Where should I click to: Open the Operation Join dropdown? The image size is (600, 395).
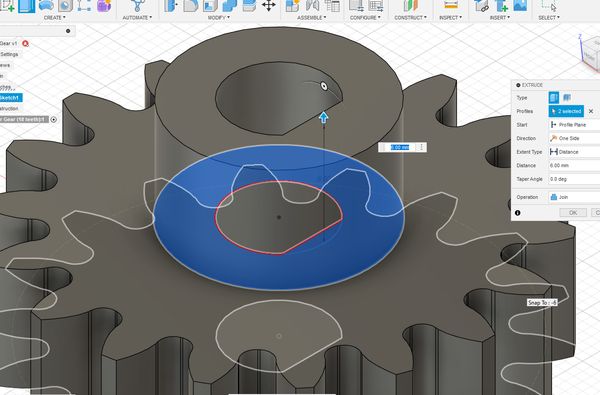click(574, 197)
